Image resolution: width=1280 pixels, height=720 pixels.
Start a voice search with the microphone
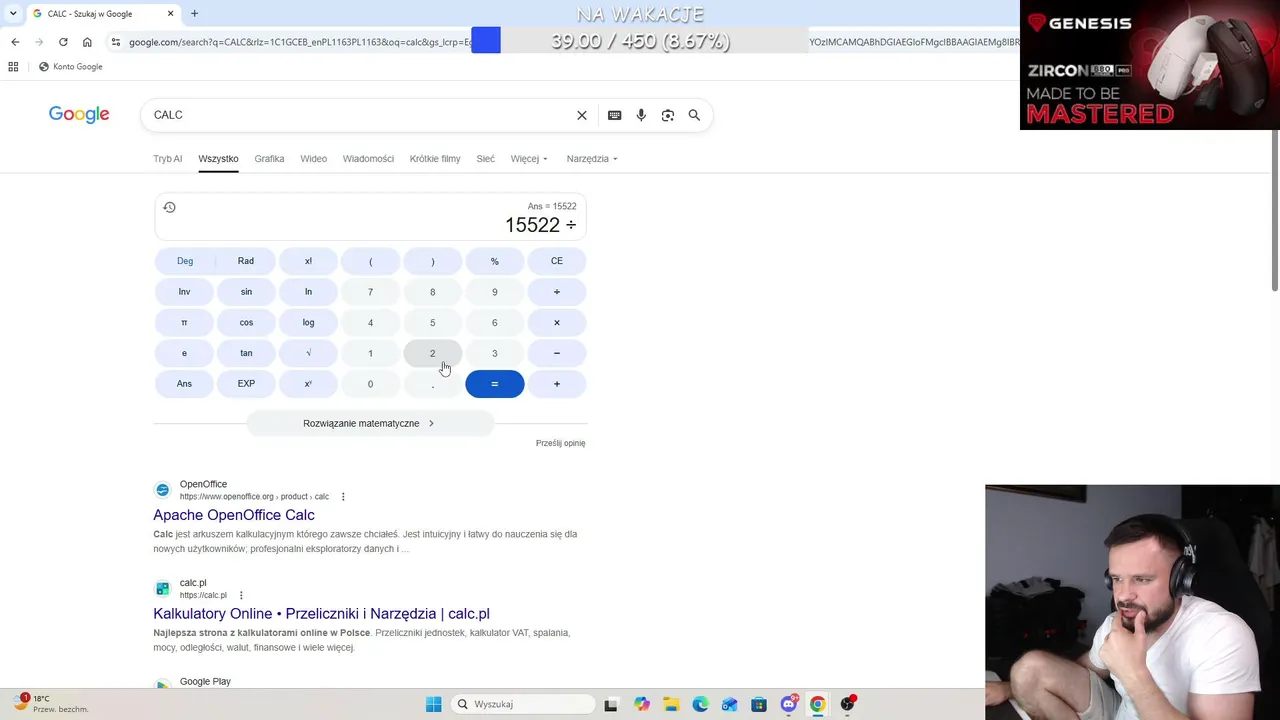click(x=641, y=115)
